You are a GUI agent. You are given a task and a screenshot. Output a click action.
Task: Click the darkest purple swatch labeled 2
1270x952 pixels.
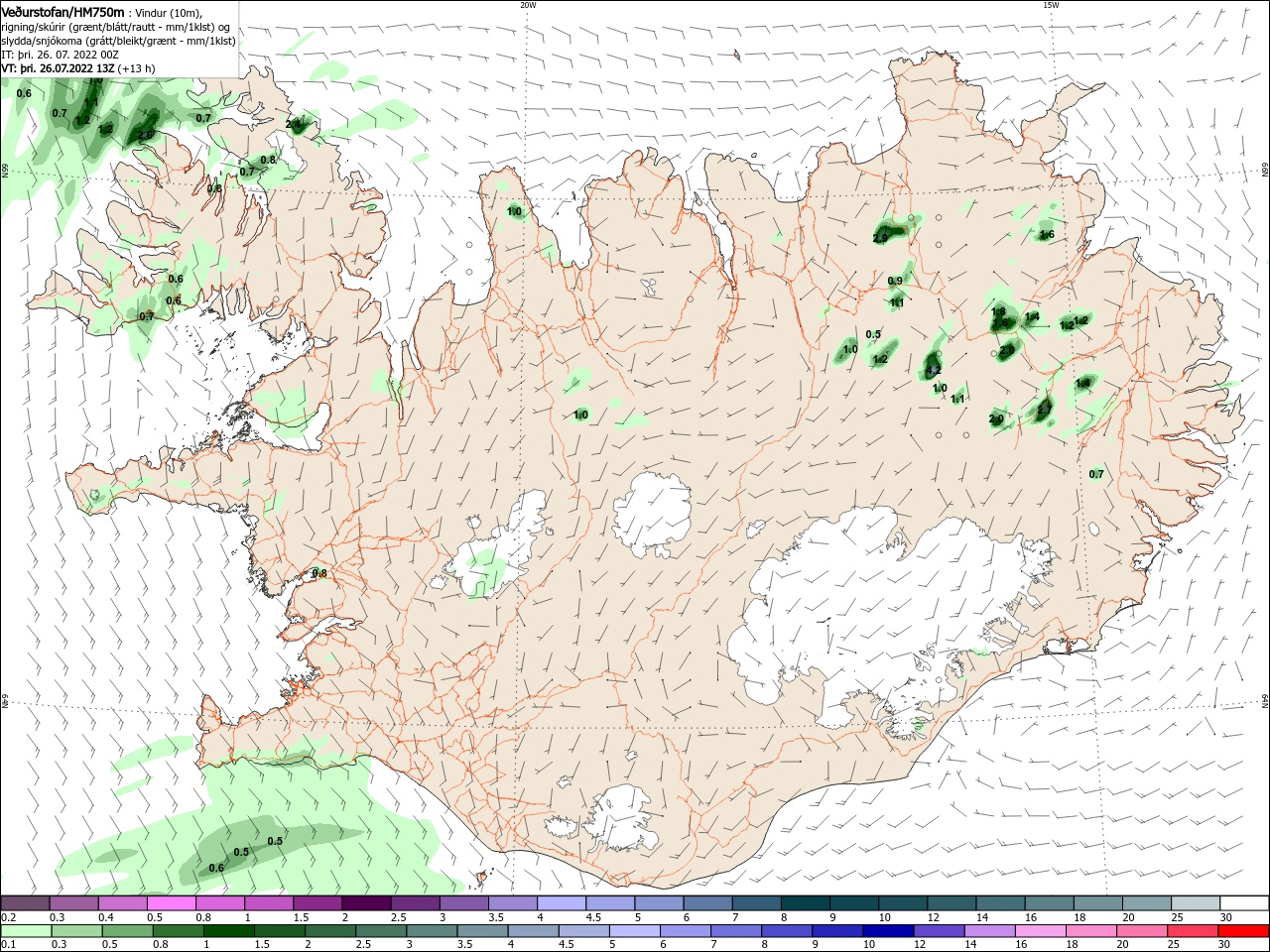(x=366, y=903)
